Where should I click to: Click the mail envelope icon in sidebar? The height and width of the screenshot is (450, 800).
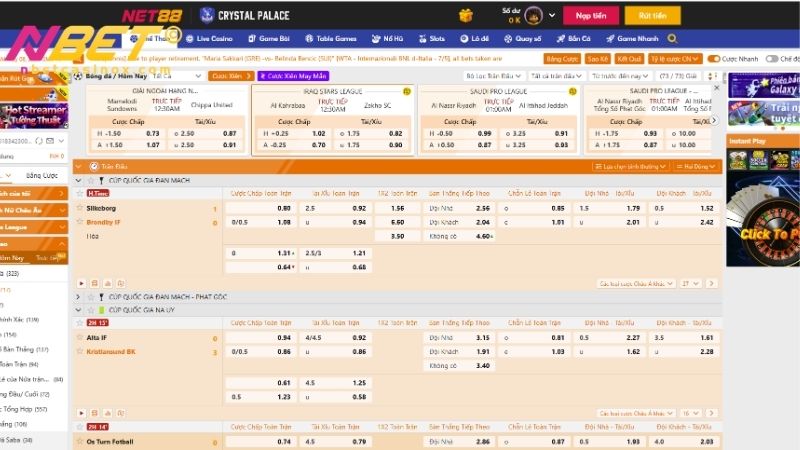click(49, 141)
